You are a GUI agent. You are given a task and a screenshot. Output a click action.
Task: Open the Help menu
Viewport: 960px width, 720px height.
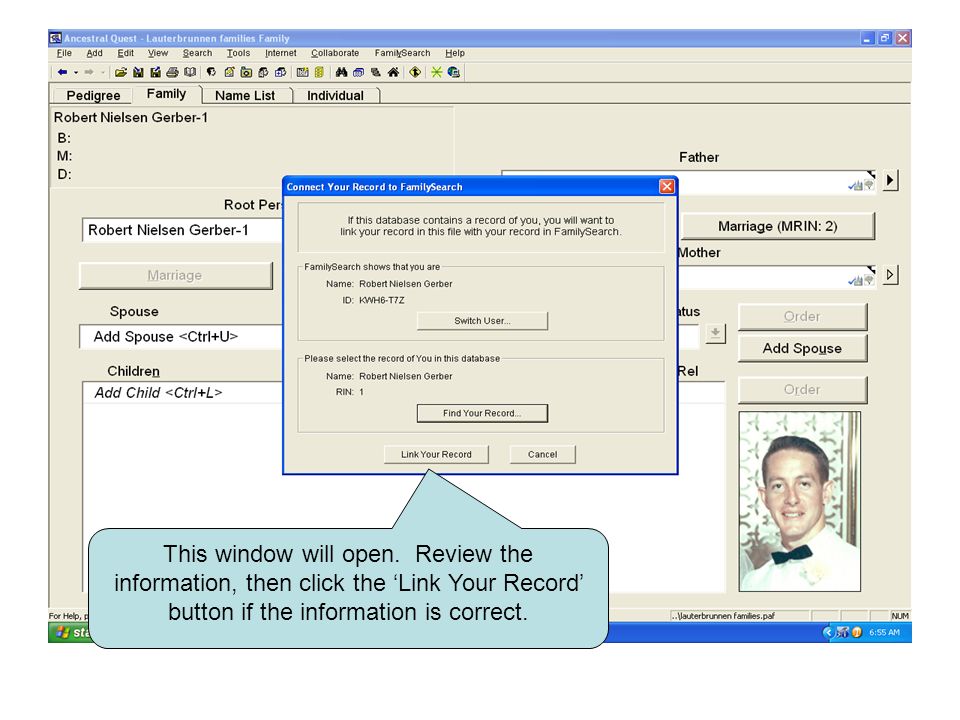coord(455,53)
